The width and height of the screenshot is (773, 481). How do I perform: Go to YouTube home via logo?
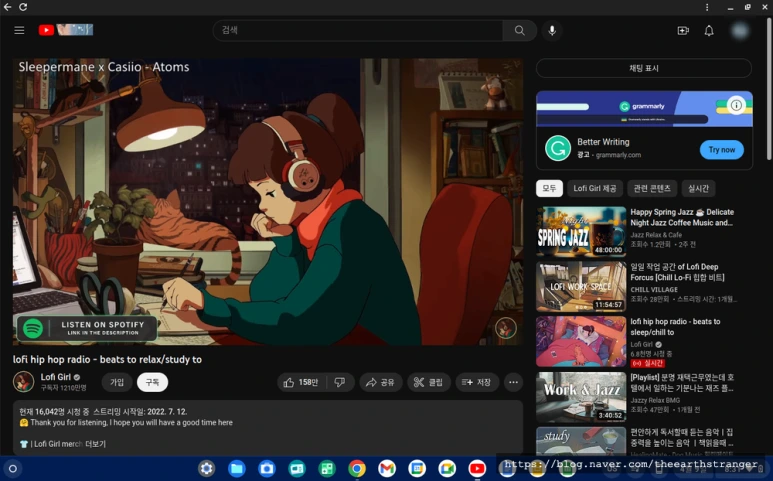coord(66,30)
